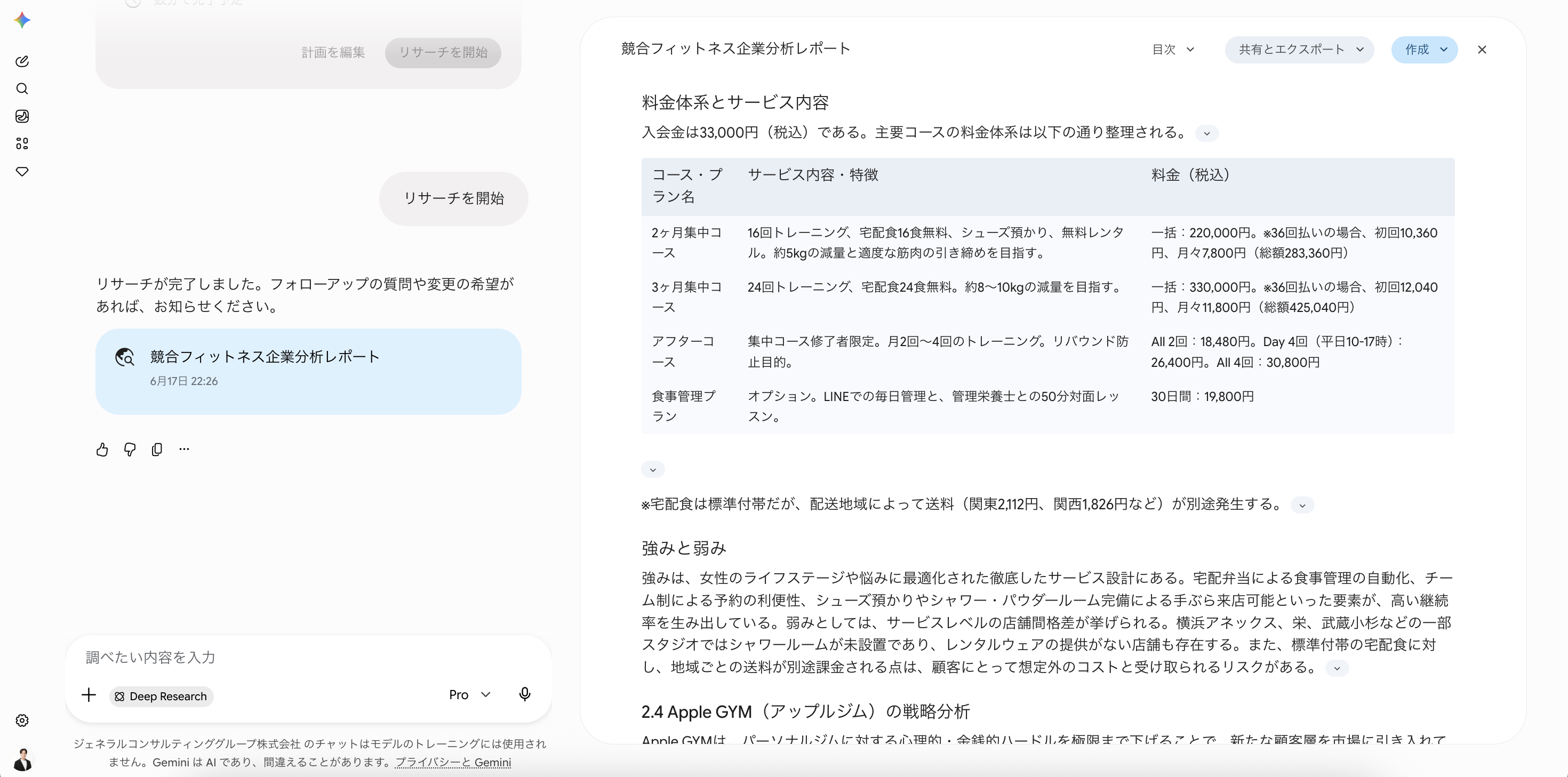The width and height of the screenshot is (1568, 777).
Task: Click the 強みと弱み heading
Action: pyautogui.click(x=684, y=548)
